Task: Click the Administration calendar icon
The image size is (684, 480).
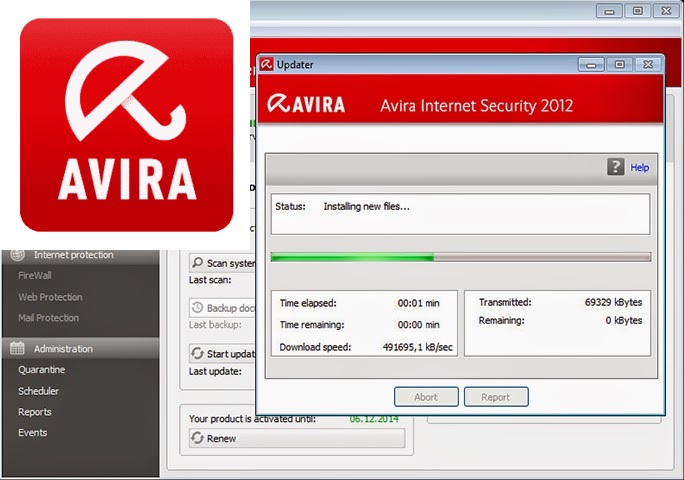Action: click(17, 348)
